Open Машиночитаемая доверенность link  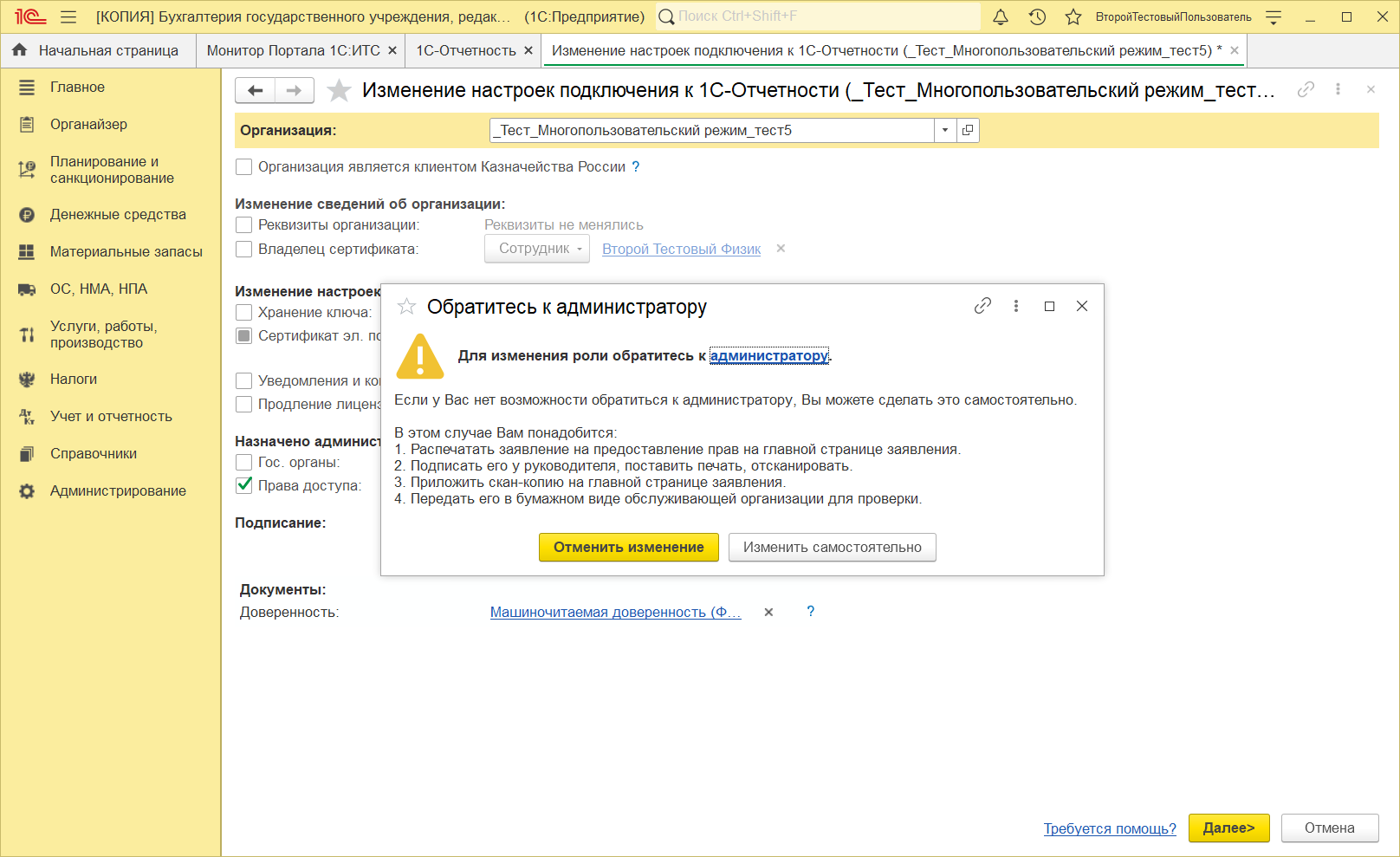tap(616, 612)
